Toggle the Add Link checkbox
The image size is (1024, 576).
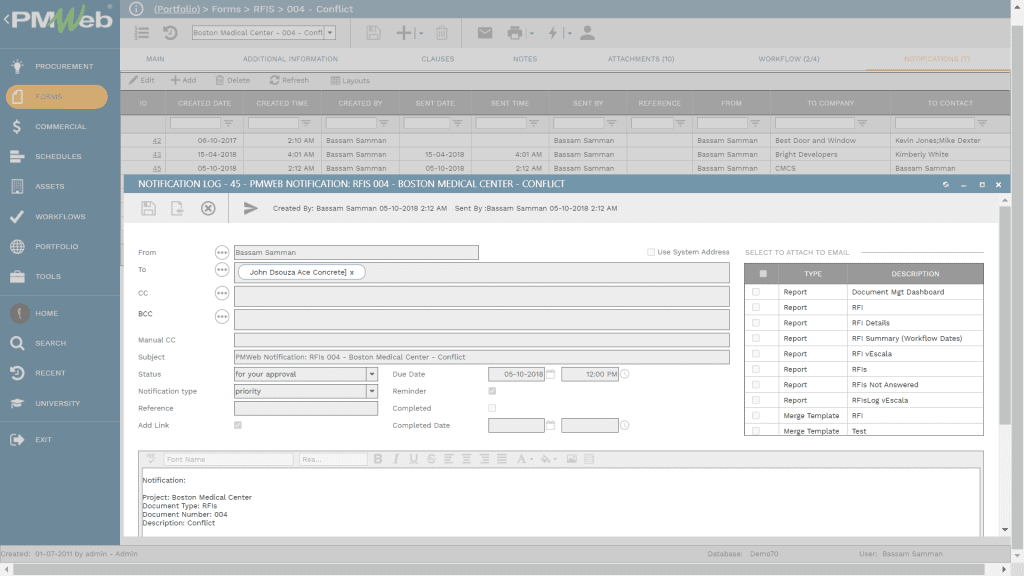click(238, 425)
